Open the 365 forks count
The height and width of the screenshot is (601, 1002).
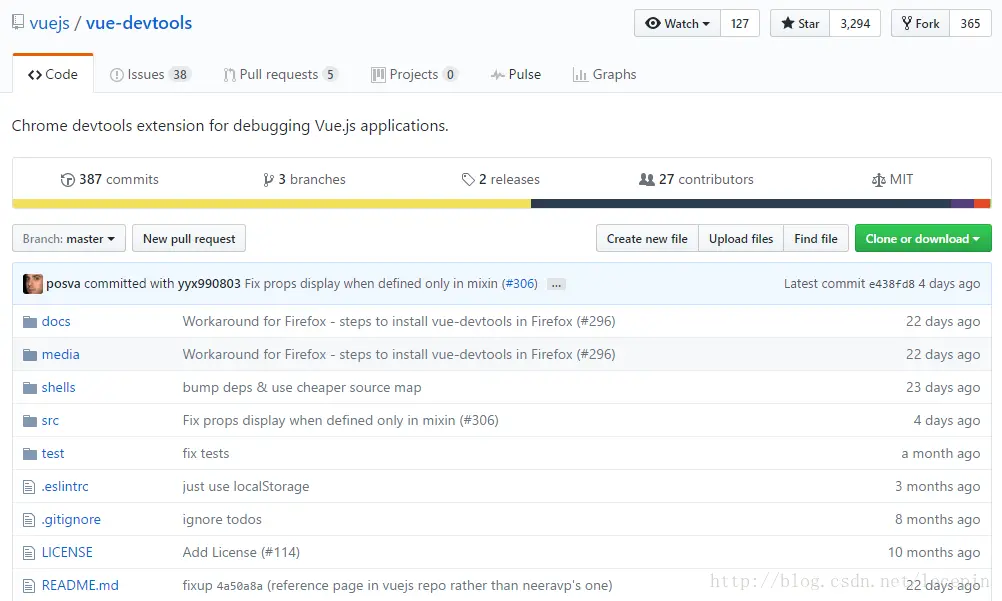click(x=970, y=24)
